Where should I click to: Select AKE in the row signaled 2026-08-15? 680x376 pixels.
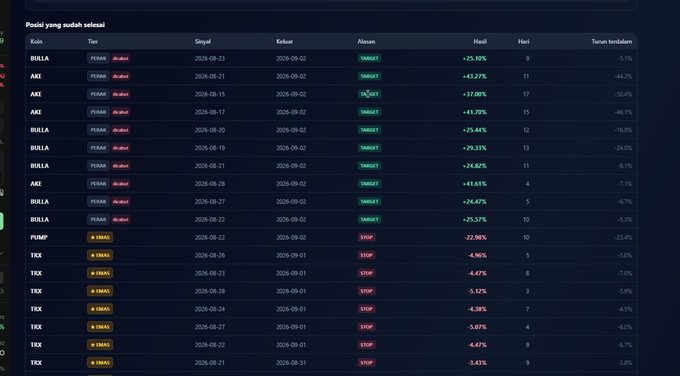click(x=36, y=94)
